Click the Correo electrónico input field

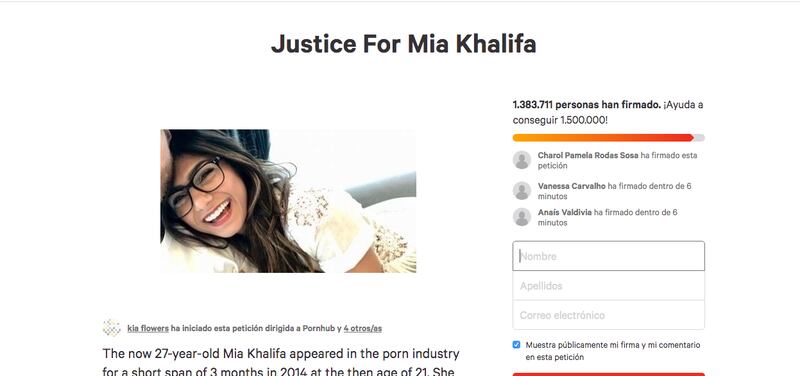(x=609, y=315)
